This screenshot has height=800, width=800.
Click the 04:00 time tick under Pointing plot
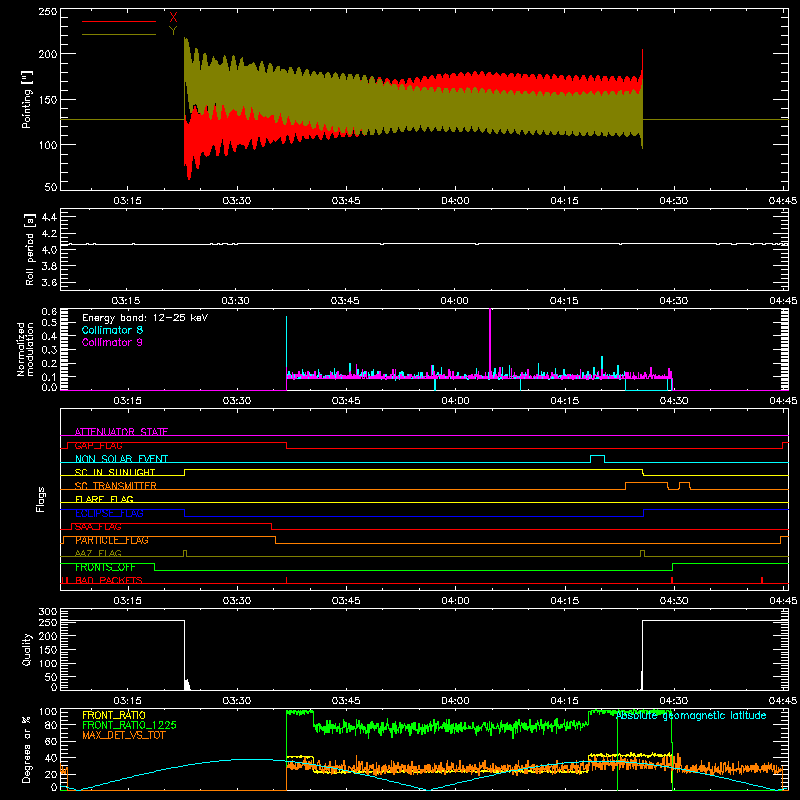click(455, 201)
